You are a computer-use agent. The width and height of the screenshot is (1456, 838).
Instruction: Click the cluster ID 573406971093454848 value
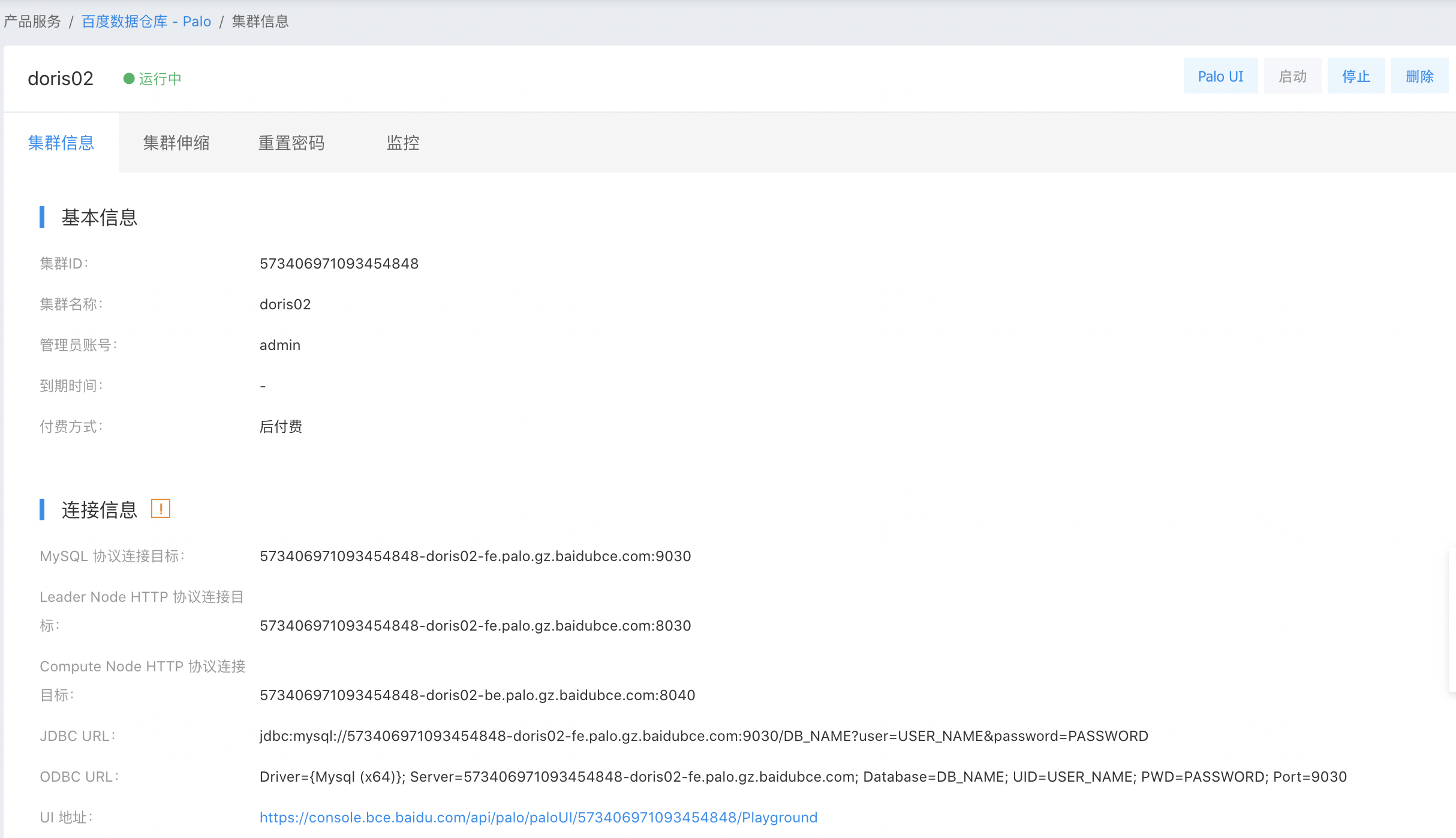click(339, 264)
